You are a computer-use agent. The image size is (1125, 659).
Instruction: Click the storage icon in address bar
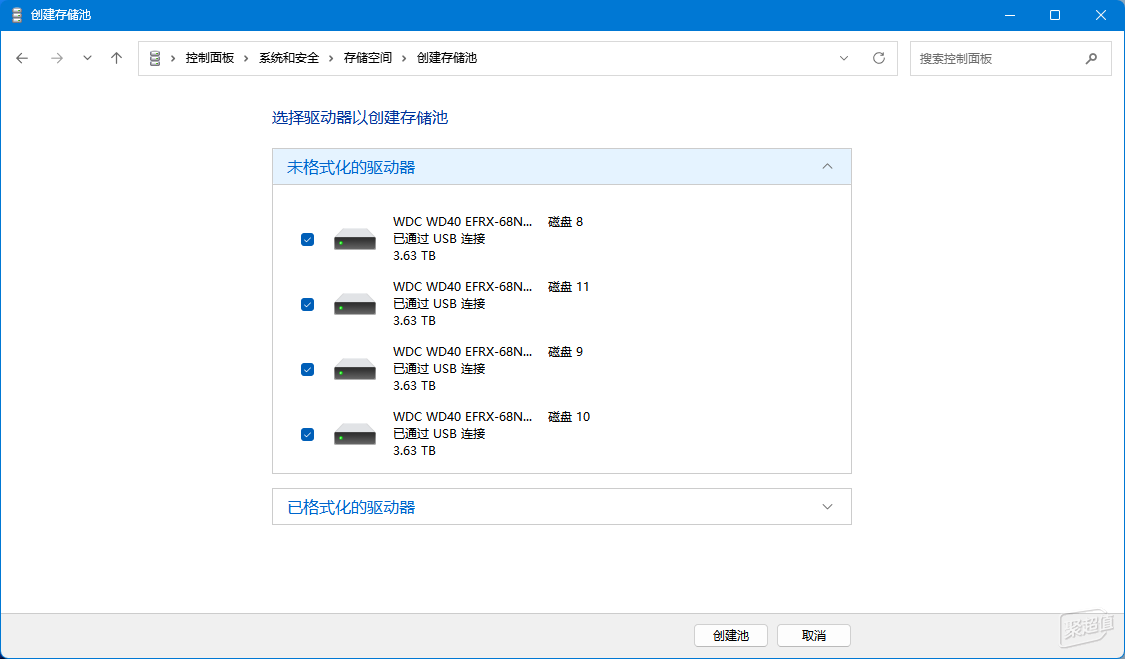tap(154, 58)
